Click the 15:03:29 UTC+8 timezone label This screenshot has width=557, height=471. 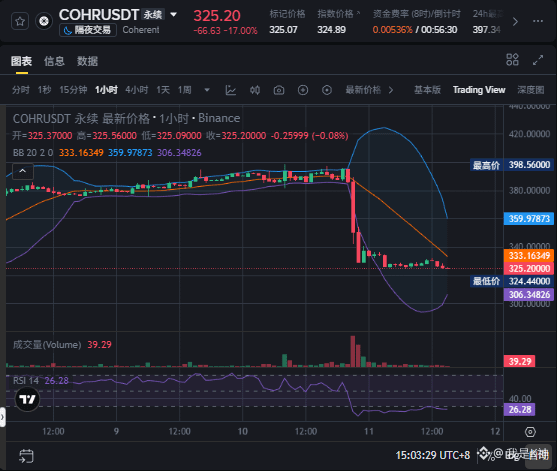(x=433, y=455)
